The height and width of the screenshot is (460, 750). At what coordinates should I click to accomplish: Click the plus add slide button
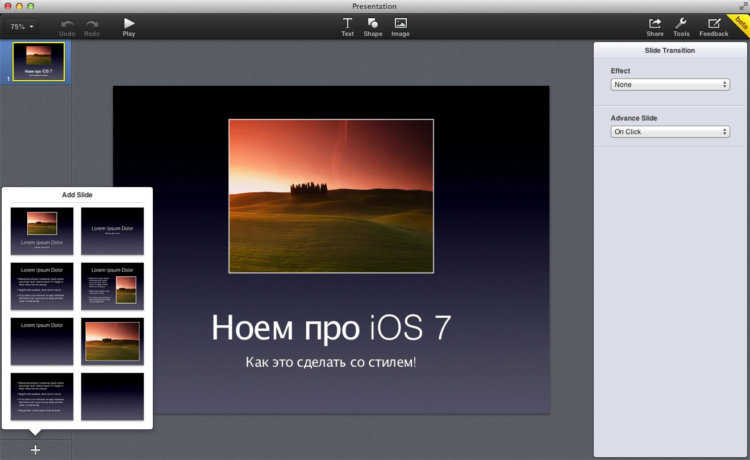tap(35, 449)
